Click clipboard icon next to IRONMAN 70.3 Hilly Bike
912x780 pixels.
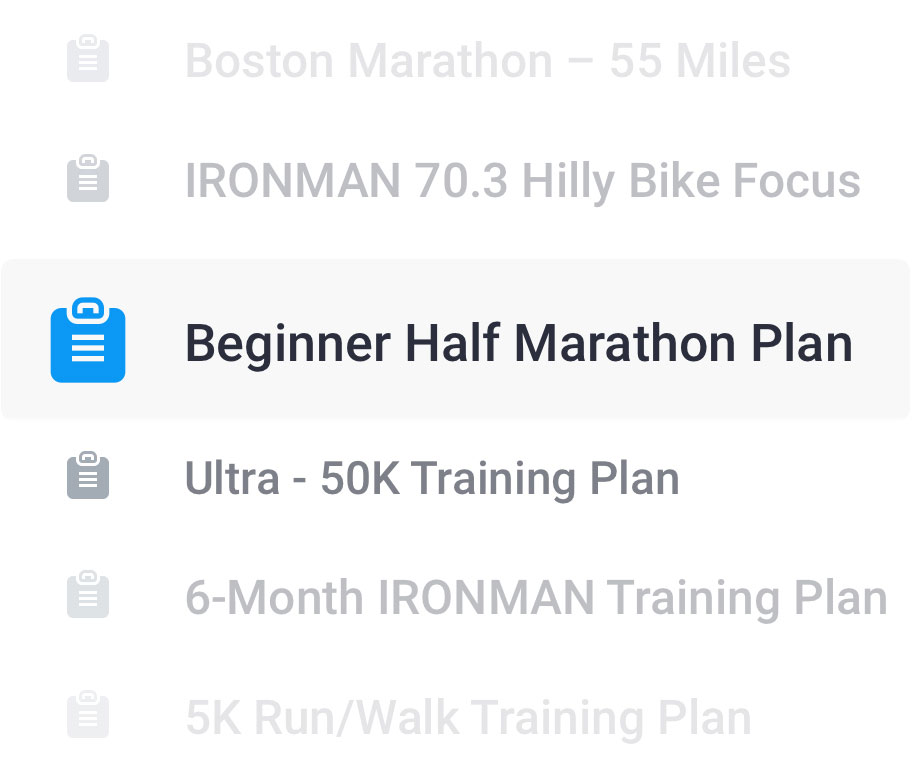point(88,180)
